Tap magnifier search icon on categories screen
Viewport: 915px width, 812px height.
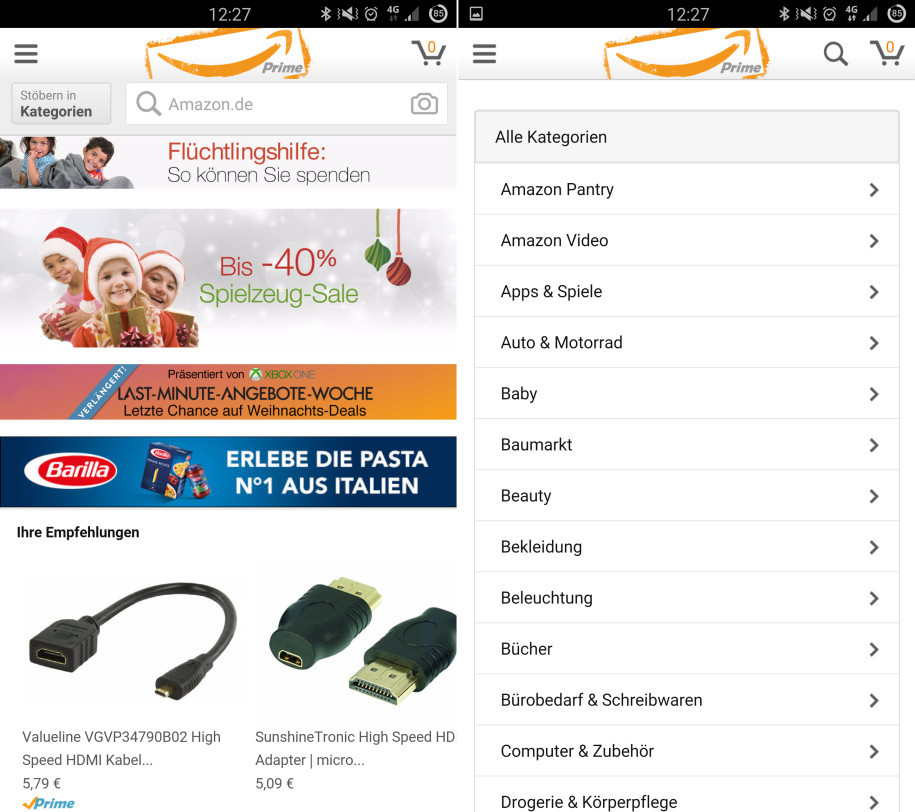(836, 54)
